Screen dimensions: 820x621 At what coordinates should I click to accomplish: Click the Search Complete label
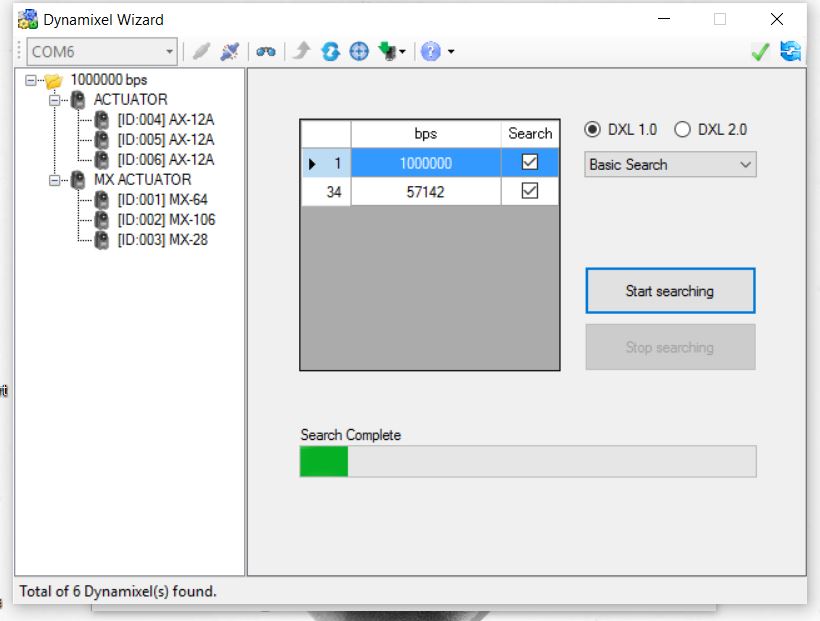350,435
